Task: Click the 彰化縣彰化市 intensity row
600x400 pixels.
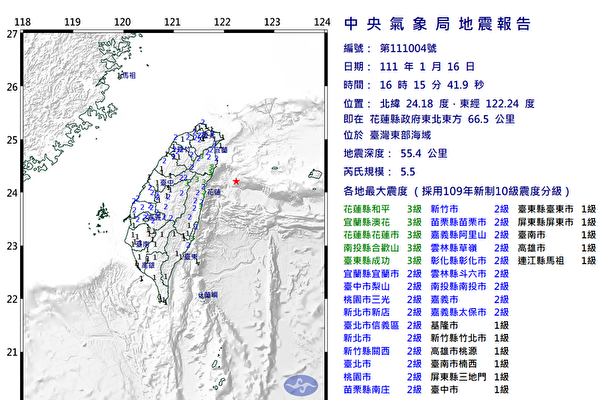Action: (x=470, y=261)
